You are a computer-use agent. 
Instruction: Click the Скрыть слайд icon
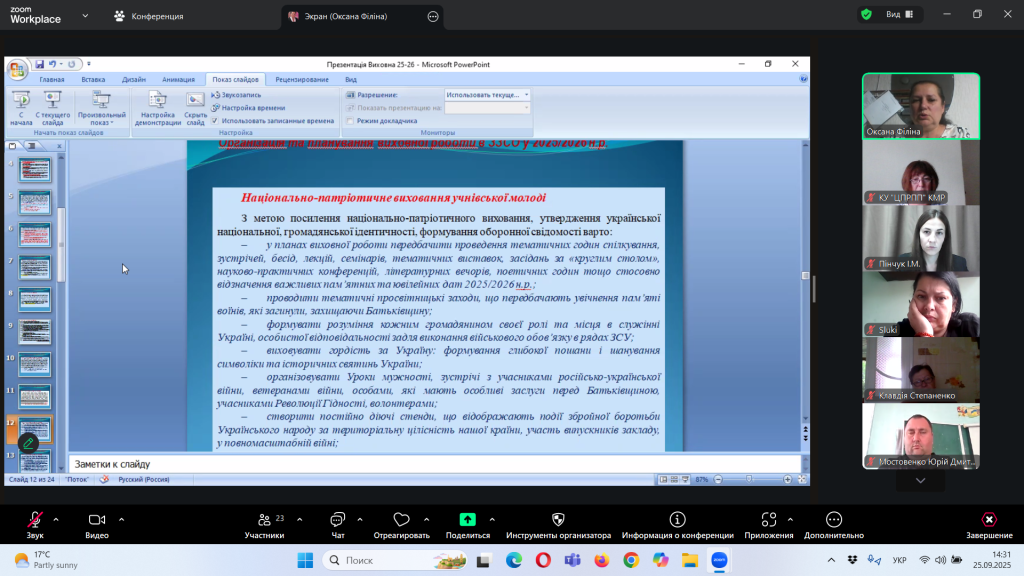196,104
